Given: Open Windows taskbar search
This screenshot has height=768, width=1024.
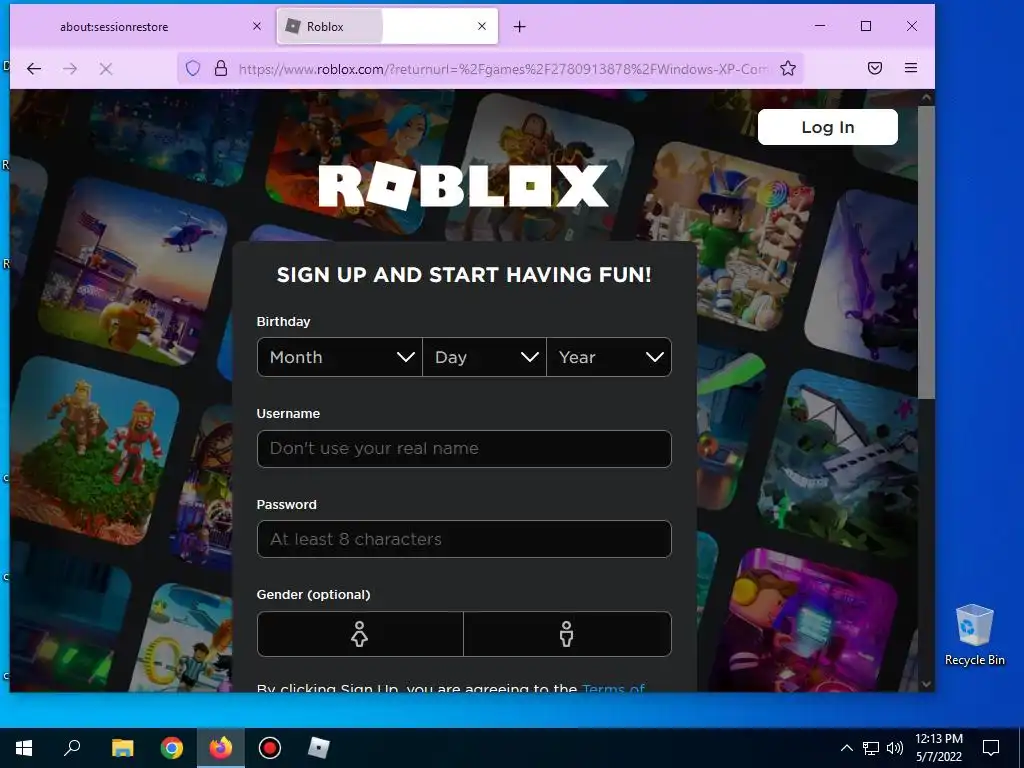Looking at the screenshot, I should pos(72,748).
